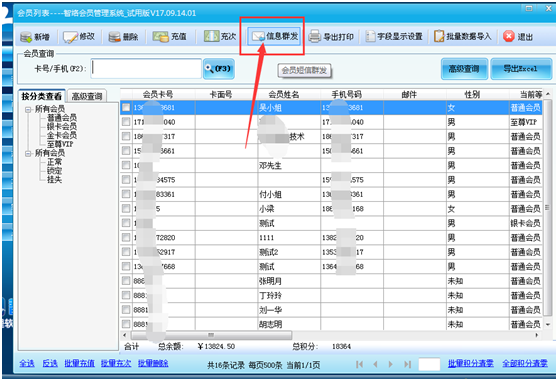
Task: Select 至尊VIP in the category tree
Action: pyautogui.click(x=60, y=144)
